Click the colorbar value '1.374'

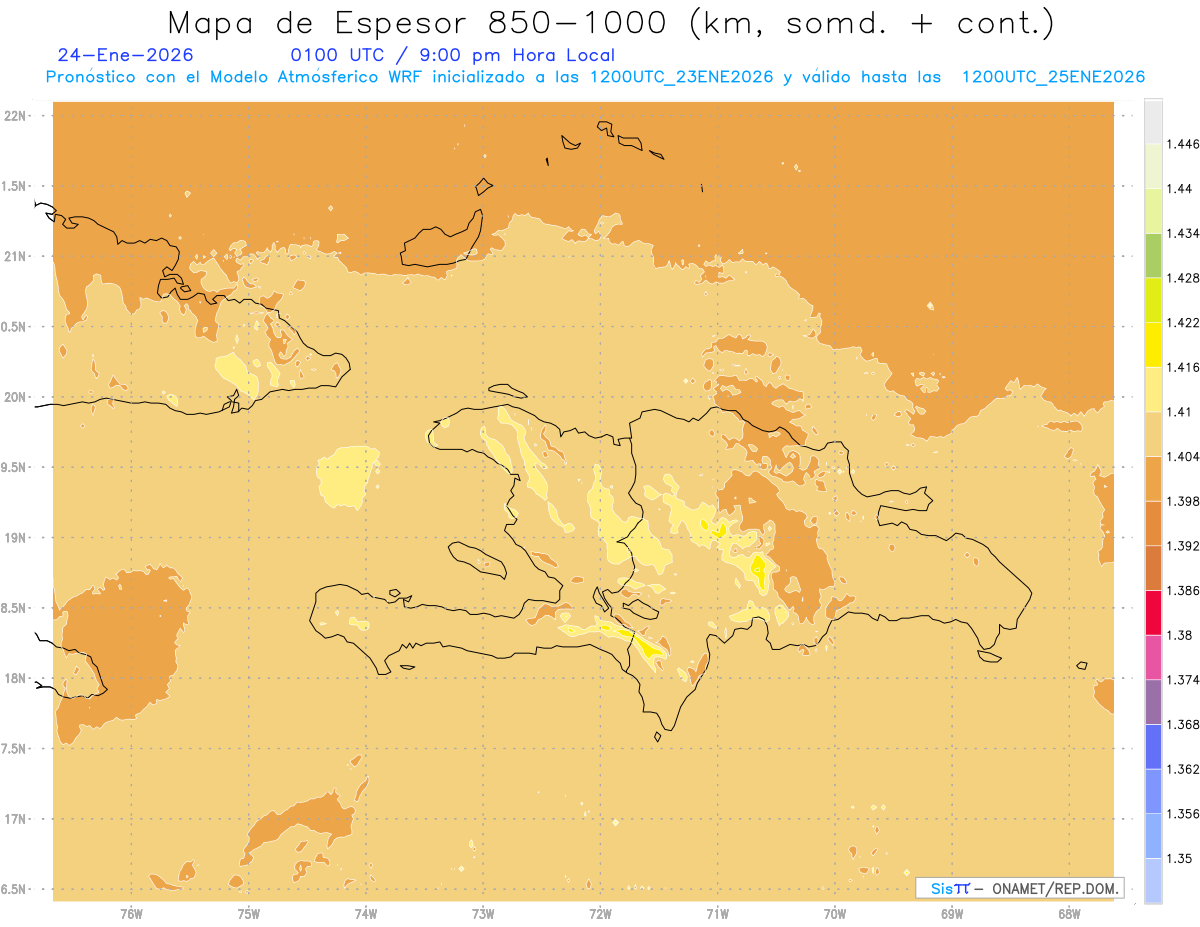tap(1183, 680)
